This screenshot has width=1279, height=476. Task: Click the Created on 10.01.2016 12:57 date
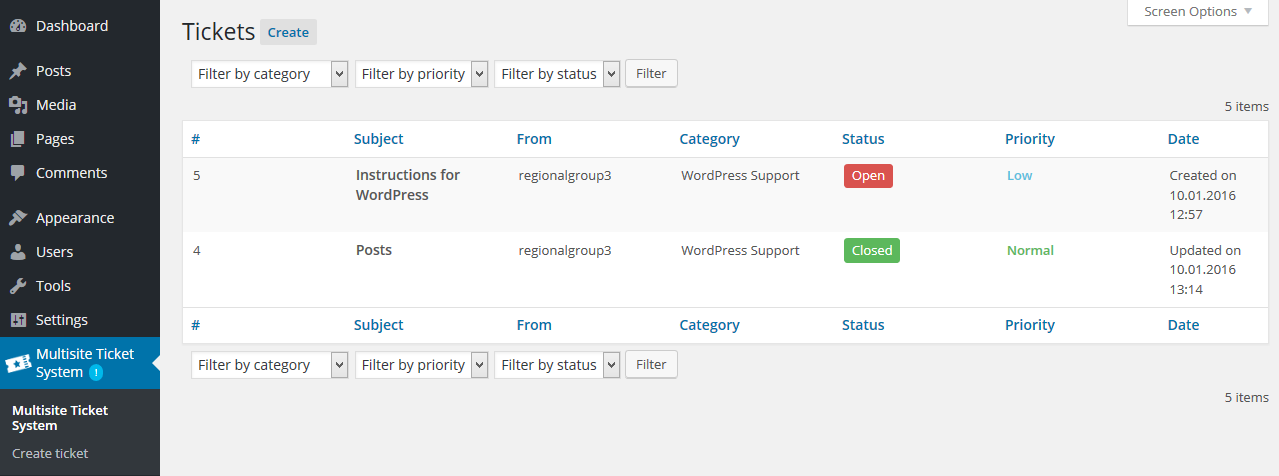(x=1203, y=195)
